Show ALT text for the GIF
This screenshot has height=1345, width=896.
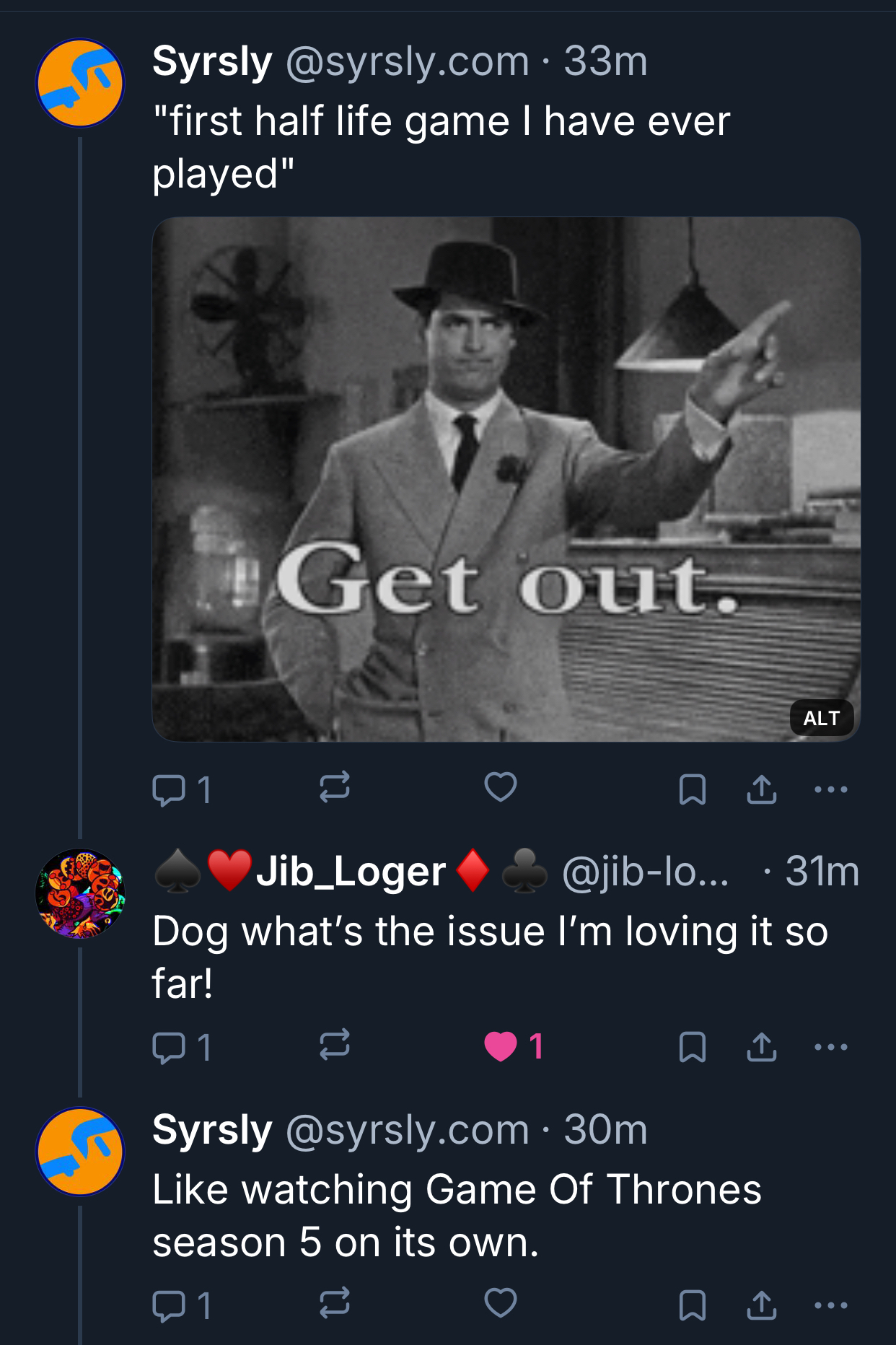(822, 718)
